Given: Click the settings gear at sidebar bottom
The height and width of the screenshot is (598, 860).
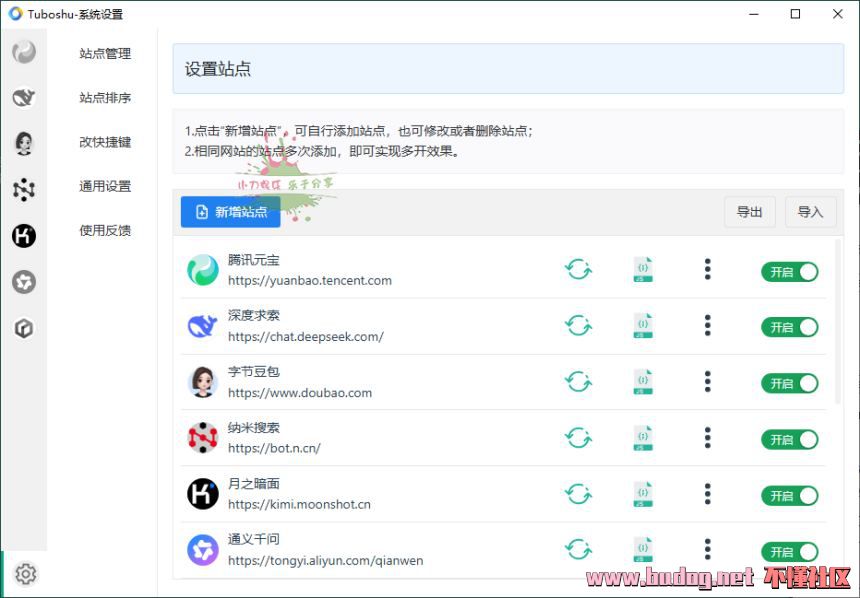Looking at the screenshot, I should (26, 574).
